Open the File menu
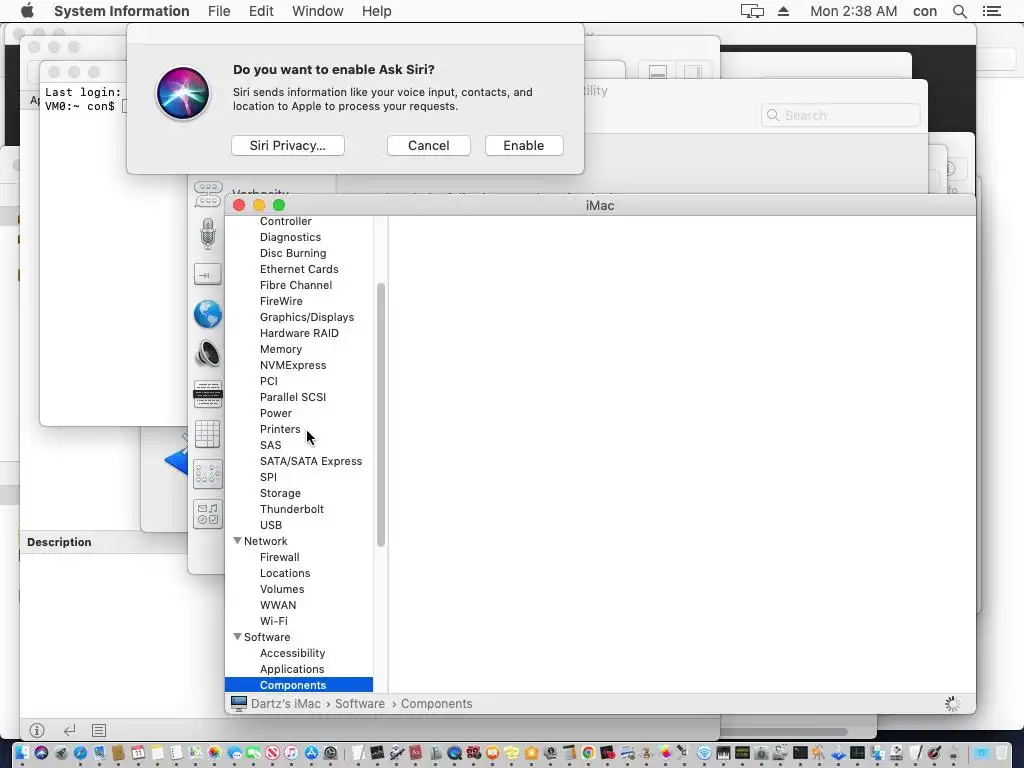 (x=219, y=11)
